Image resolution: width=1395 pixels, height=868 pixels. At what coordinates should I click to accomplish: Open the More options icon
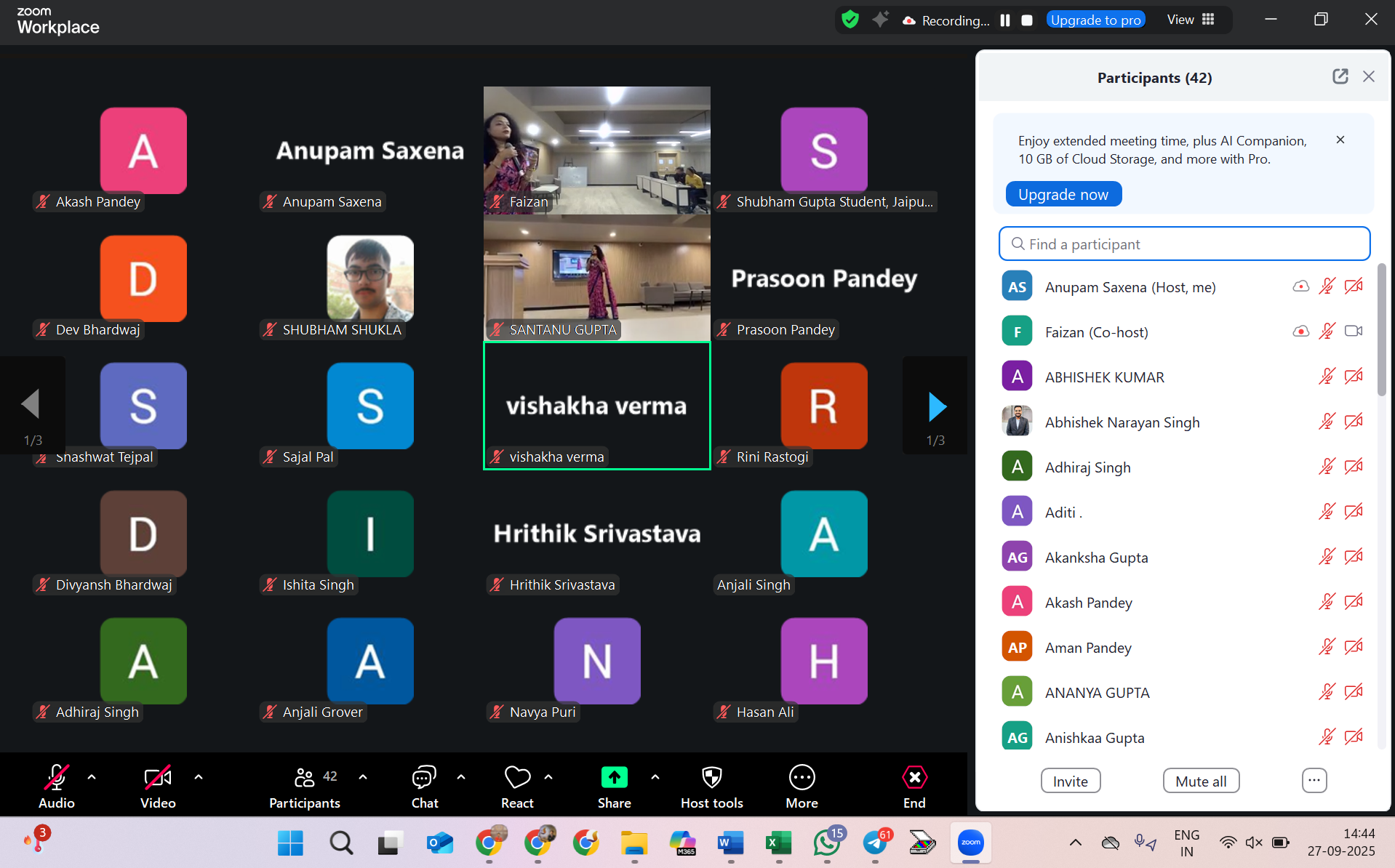tap(802, 778)
